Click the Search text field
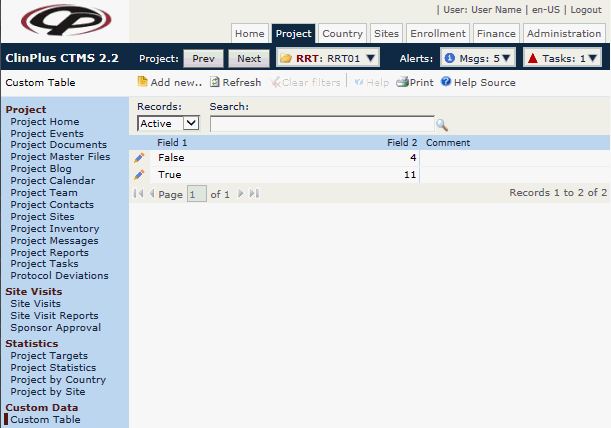Image resolution: width=611 pixels, height=428 pixels. tap(321, 124)
